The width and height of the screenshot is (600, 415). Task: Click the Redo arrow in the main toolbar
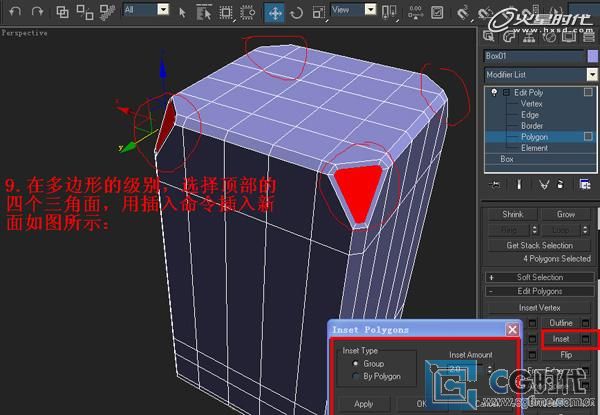[x=37, y=11]
